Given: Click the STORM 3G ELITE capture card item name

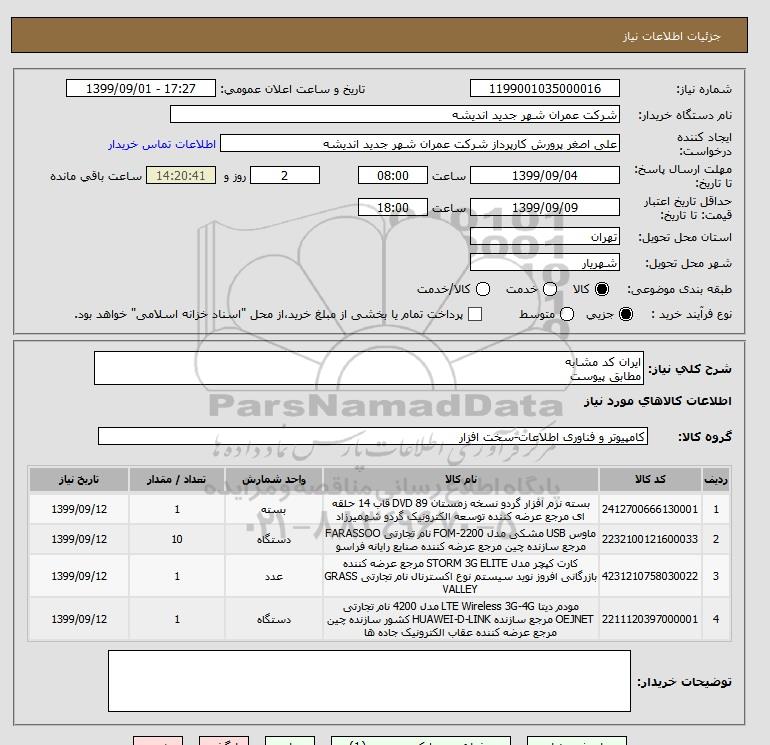Looking at the screenshot, I should (x=461, y=576).
